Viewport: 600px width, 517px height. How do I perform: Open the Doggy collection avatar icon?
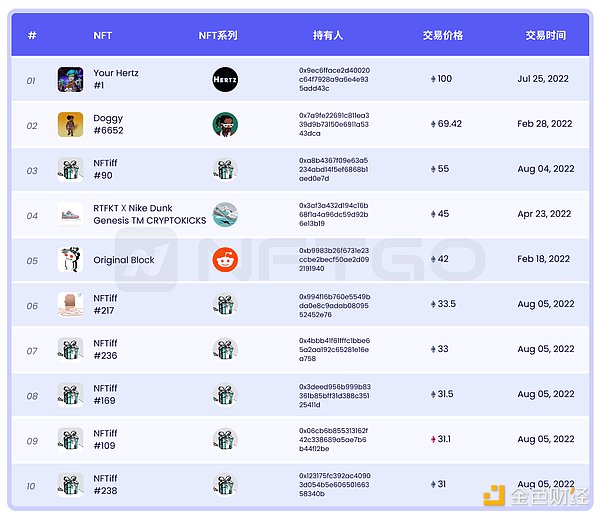(225, 125)
